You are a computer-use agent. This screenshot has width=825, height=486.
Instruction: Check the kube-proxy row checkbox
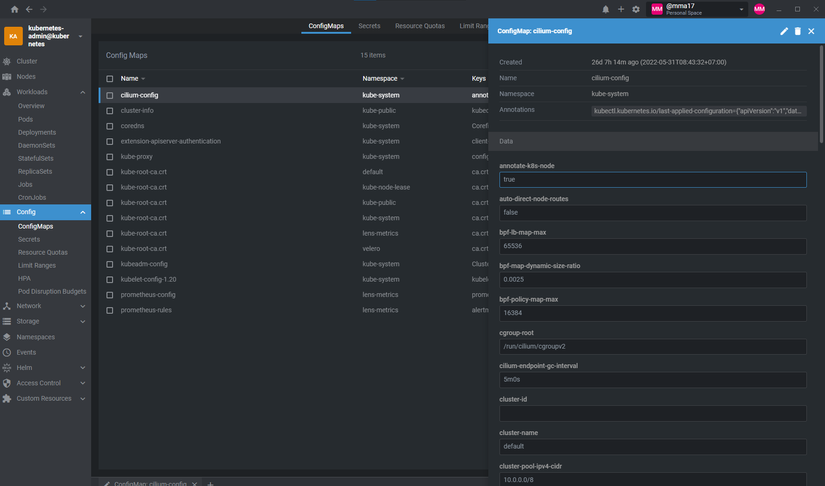point(110,157)
